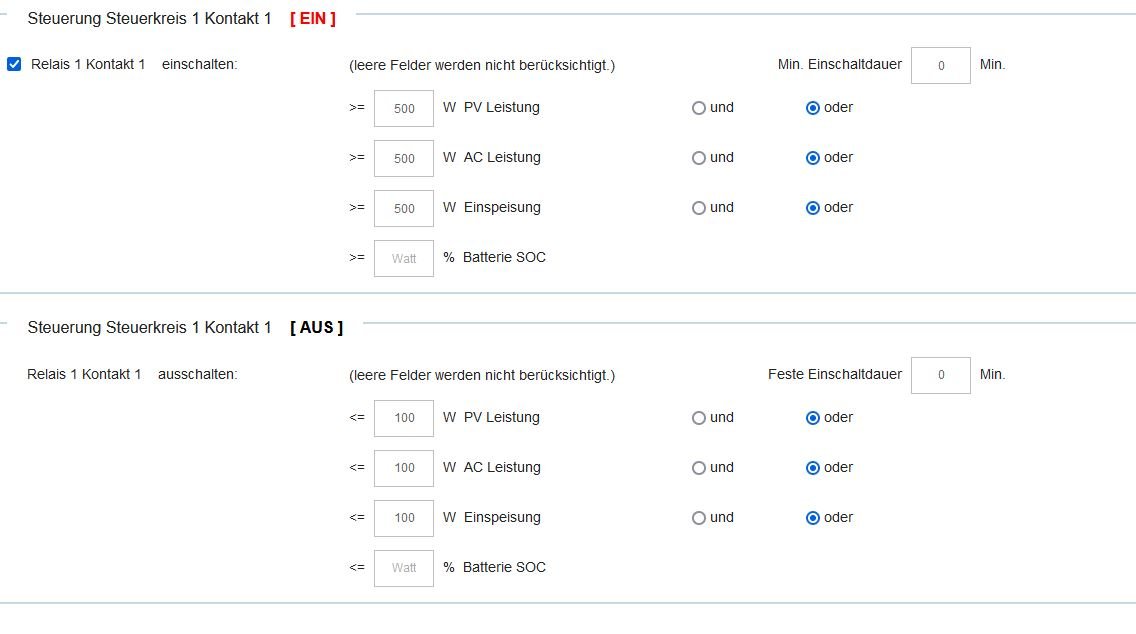The image size is (1136, 634).
Task: Select 'und' for AC Leistung in AUS section
Action: [x=699, y=468]
